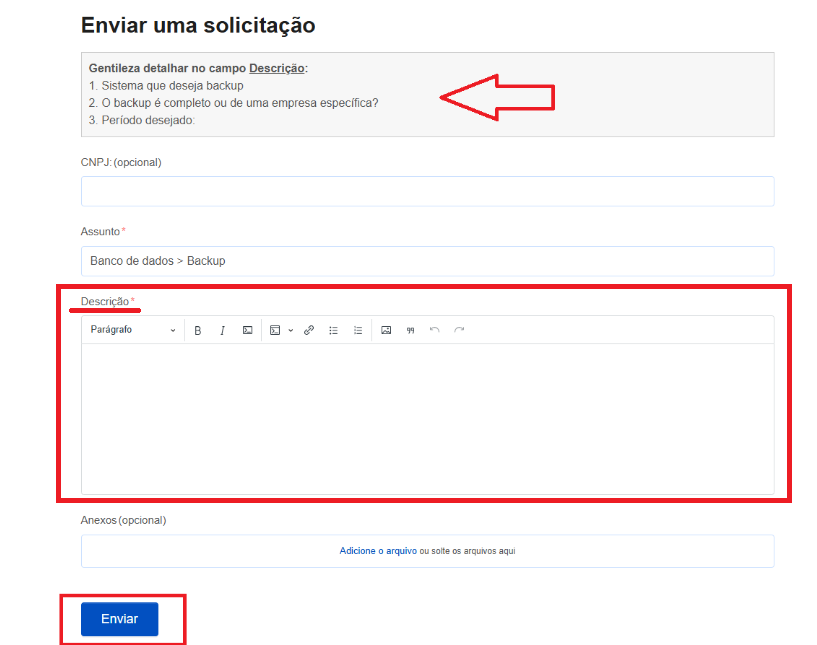Screen dimensions: 817x645
Task: Toggle bold formatting in the description editor
Action: click(197, 330)
